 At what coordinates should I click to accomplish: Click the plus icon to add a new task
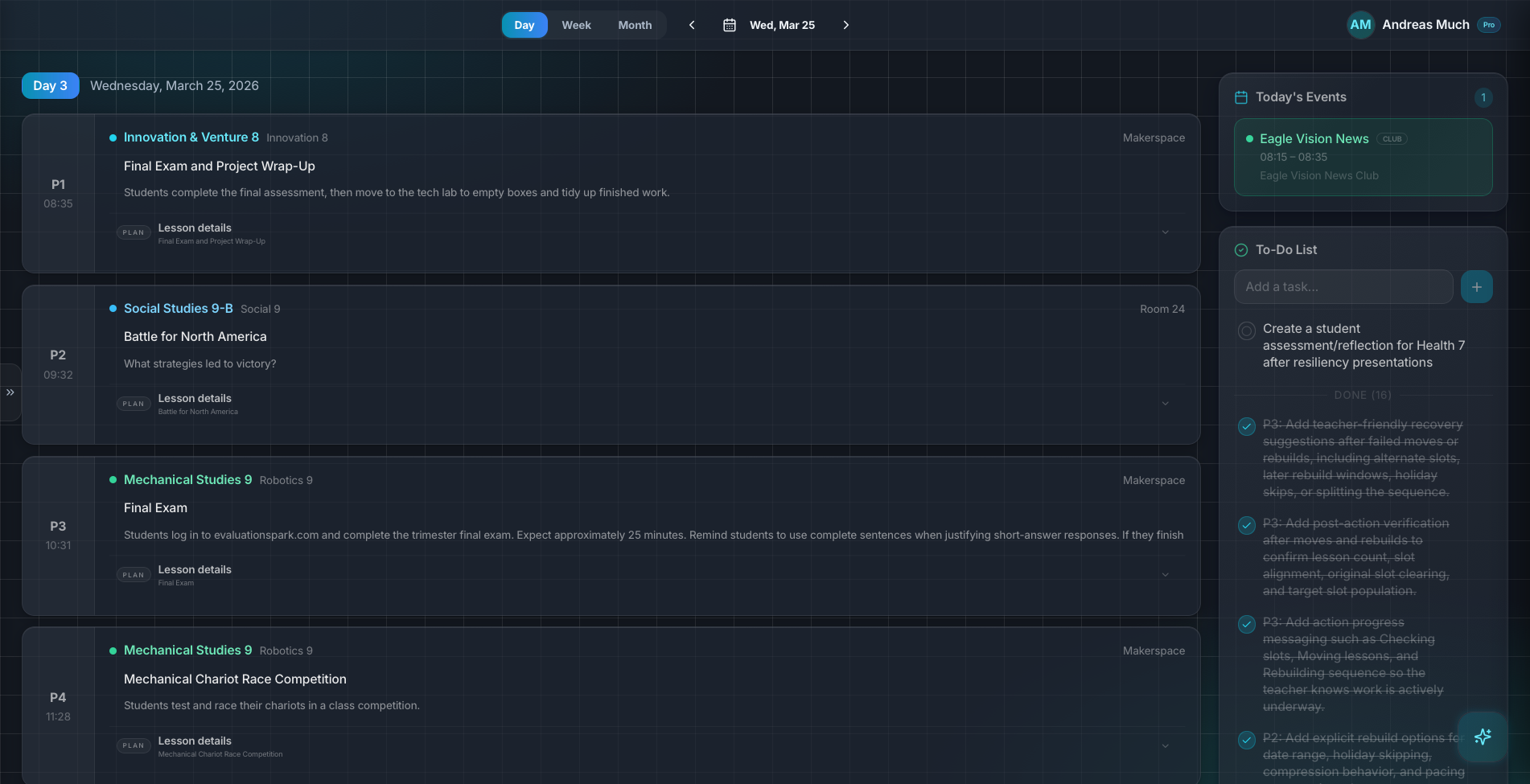click(1477, 286)
